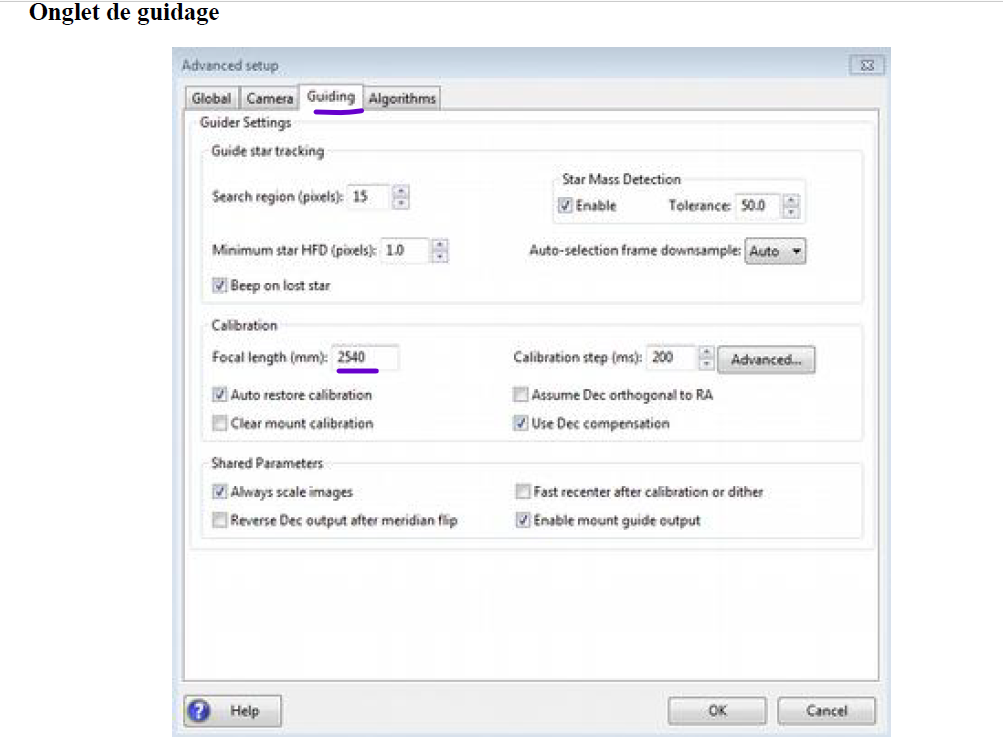Check Assume Dec orthogonal to RA
Screen dimensions: 1003x746
[521, 395]
